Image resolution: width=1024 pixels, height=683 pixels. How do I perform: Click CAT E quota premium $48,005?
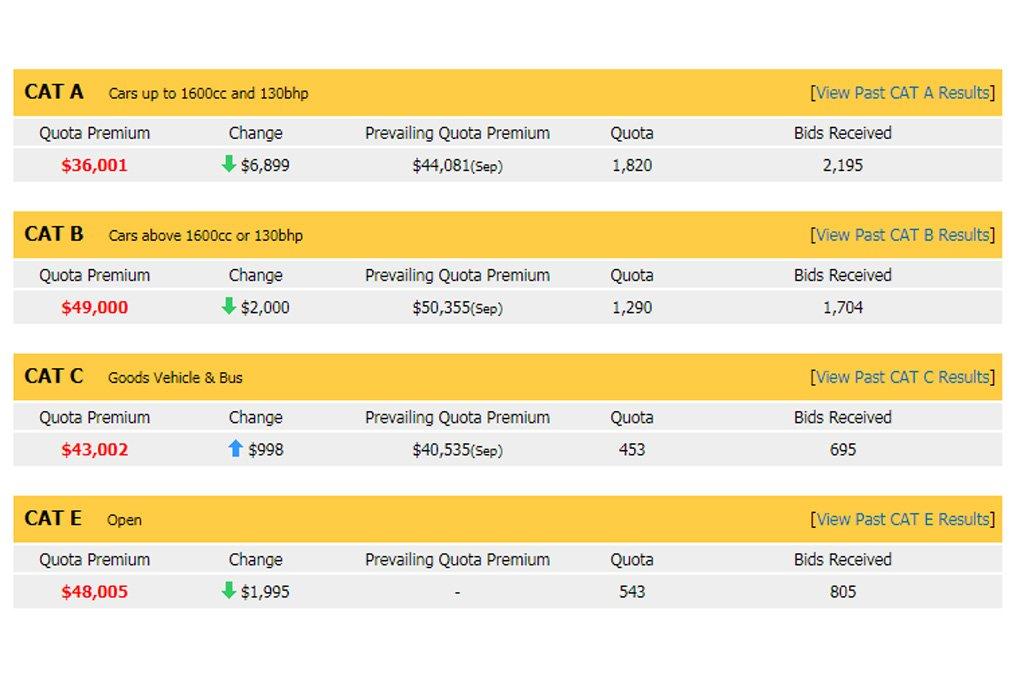click(95, 592)
